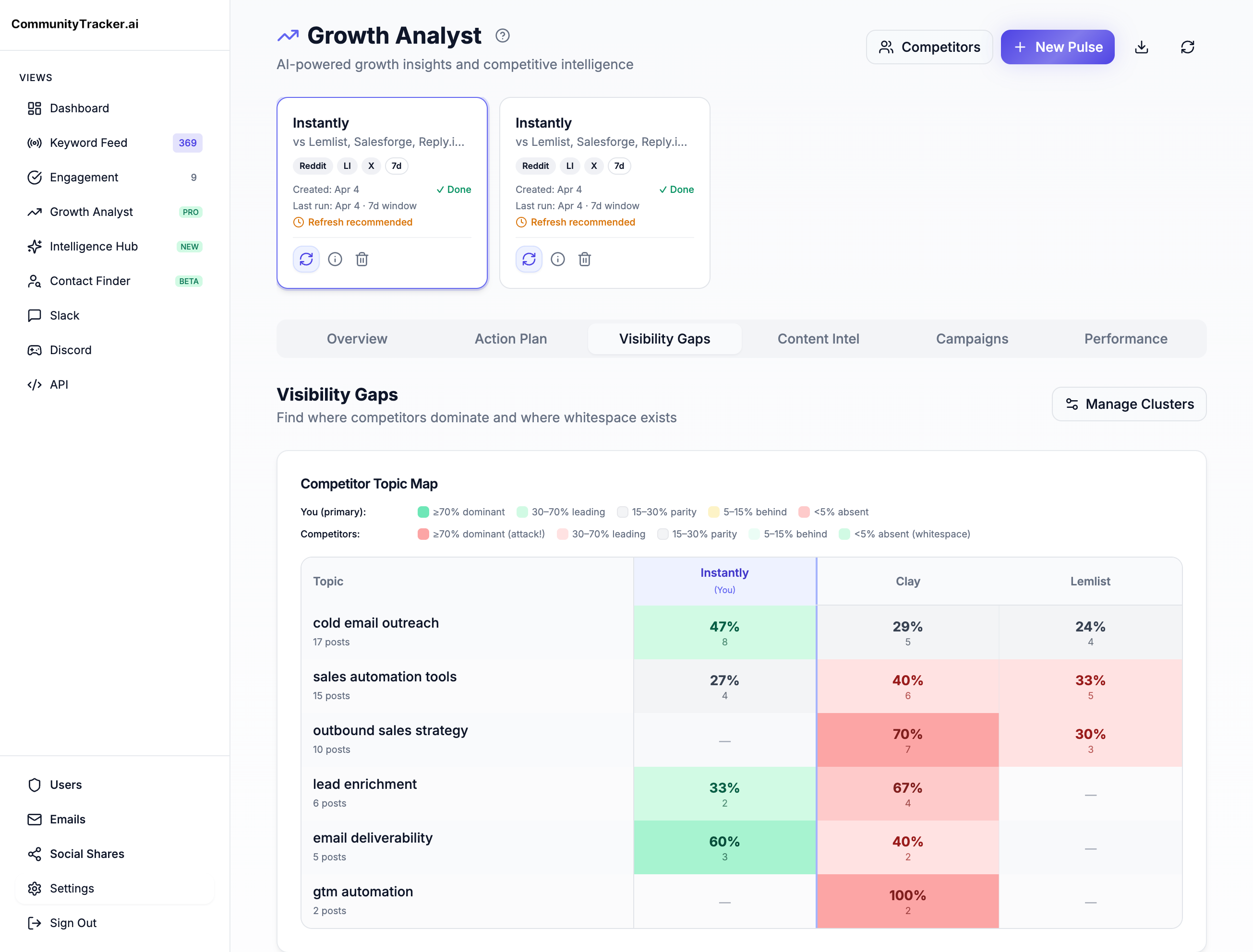Image resolution: width=1253 pixels, height=952 pixels.
Task: Click the Reddit tag on first pulse card
Action: pos(313,166)
